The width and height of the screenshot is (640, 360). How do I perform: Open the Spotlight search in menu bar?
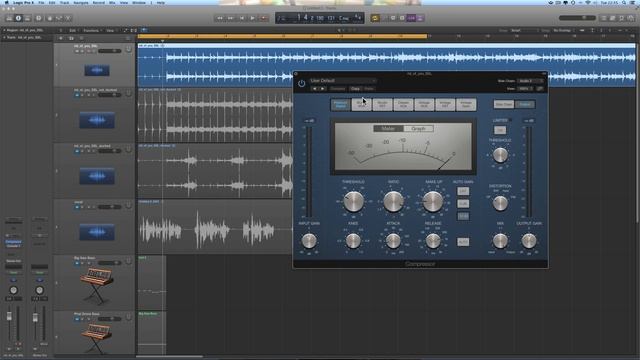coord(624,2)
